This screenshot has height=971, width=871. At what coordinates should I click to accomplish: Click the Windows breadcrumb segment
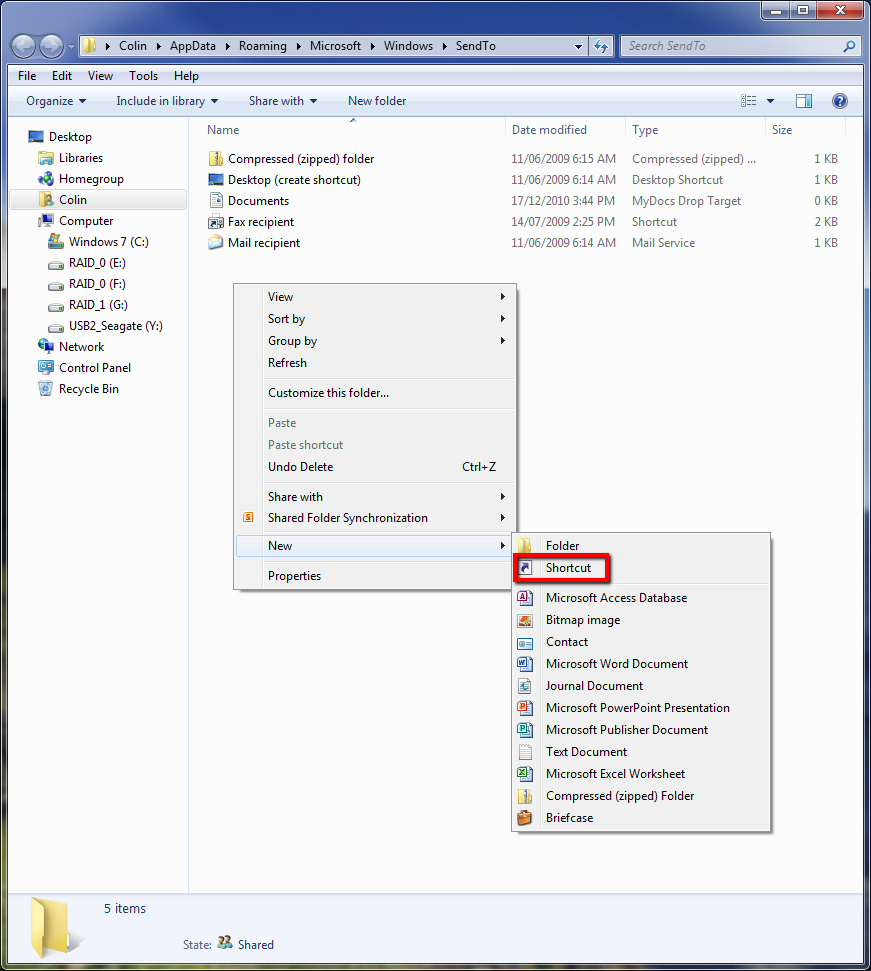[409, 46]
